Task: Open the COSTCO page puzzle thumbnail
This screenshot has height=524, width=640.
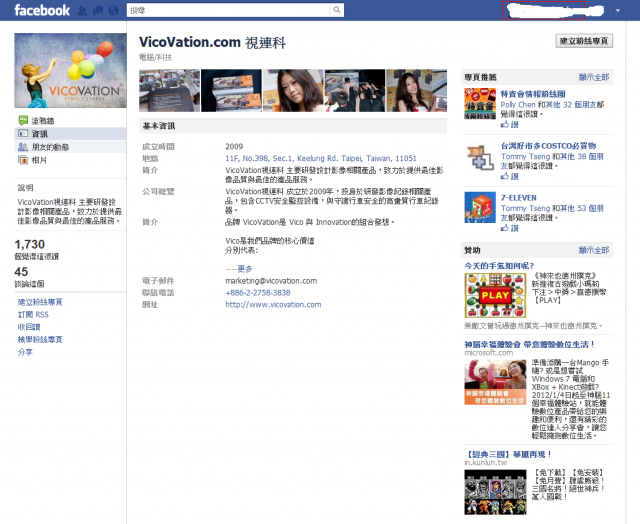Action: (x=480, y=157)
